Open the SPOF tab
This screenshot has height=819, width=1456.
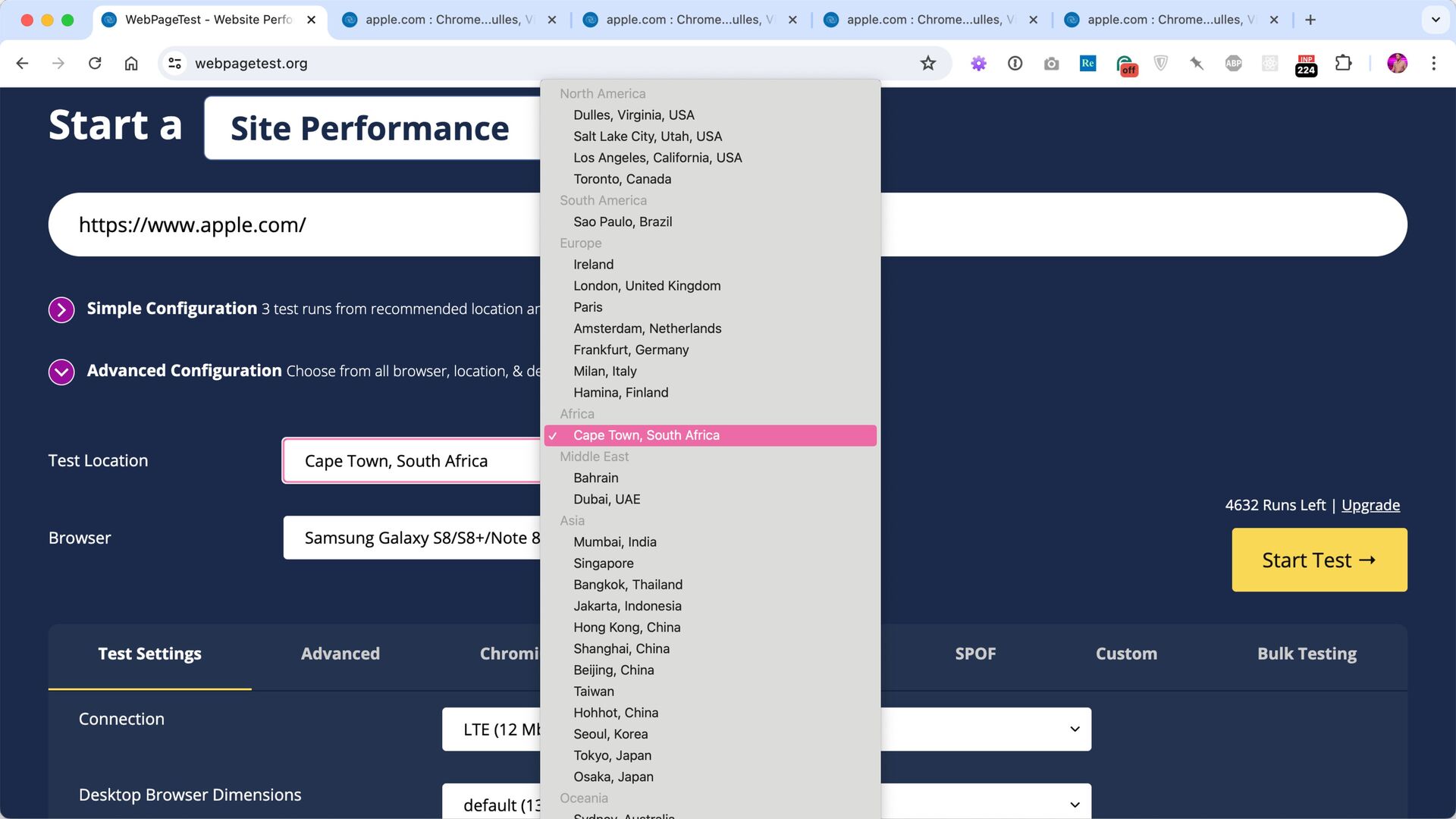pos(975,654)
